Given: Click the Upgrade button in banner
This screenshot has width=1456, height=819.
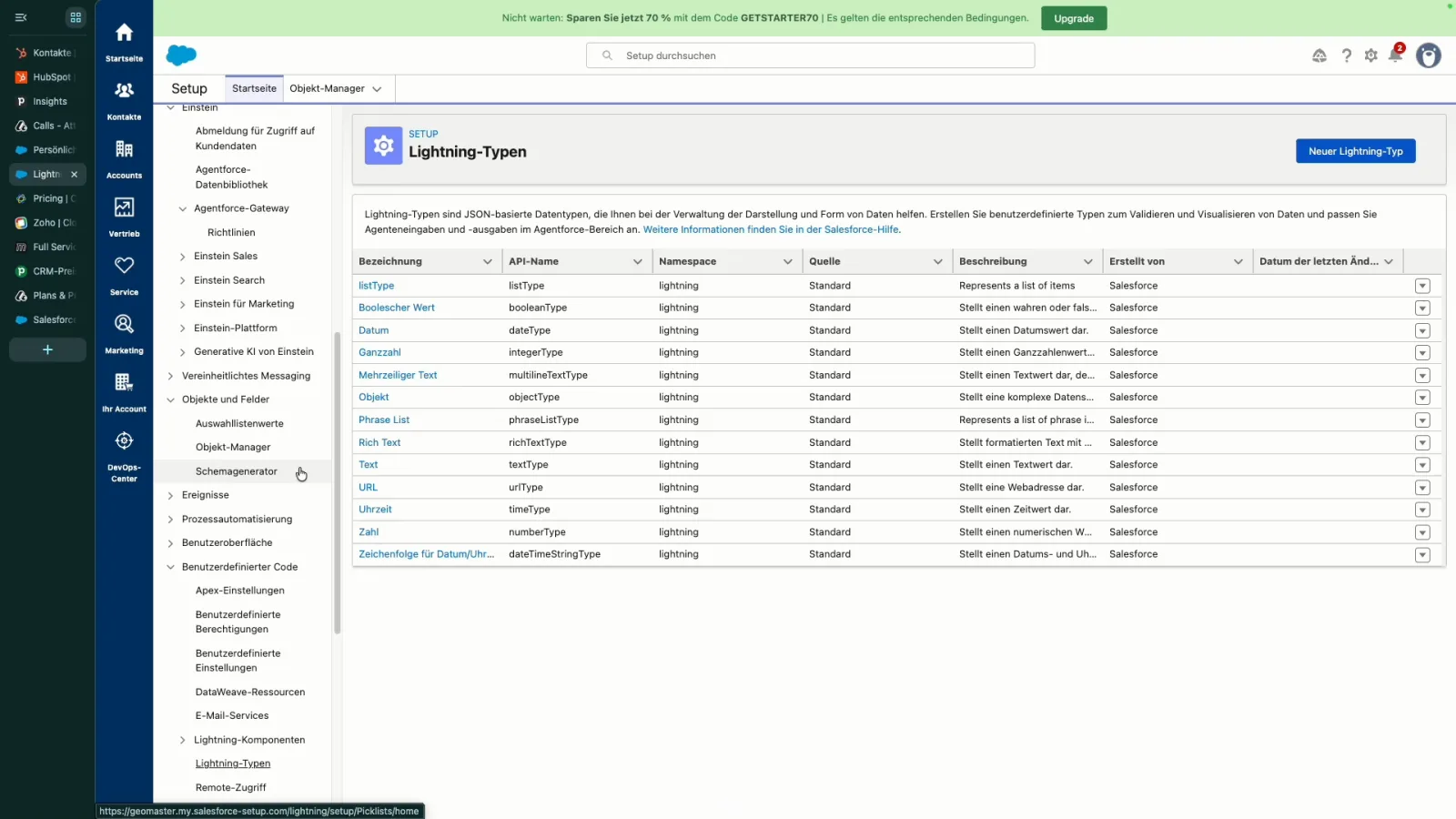Looking at the screenshot, I should [x=1074, y=18].
